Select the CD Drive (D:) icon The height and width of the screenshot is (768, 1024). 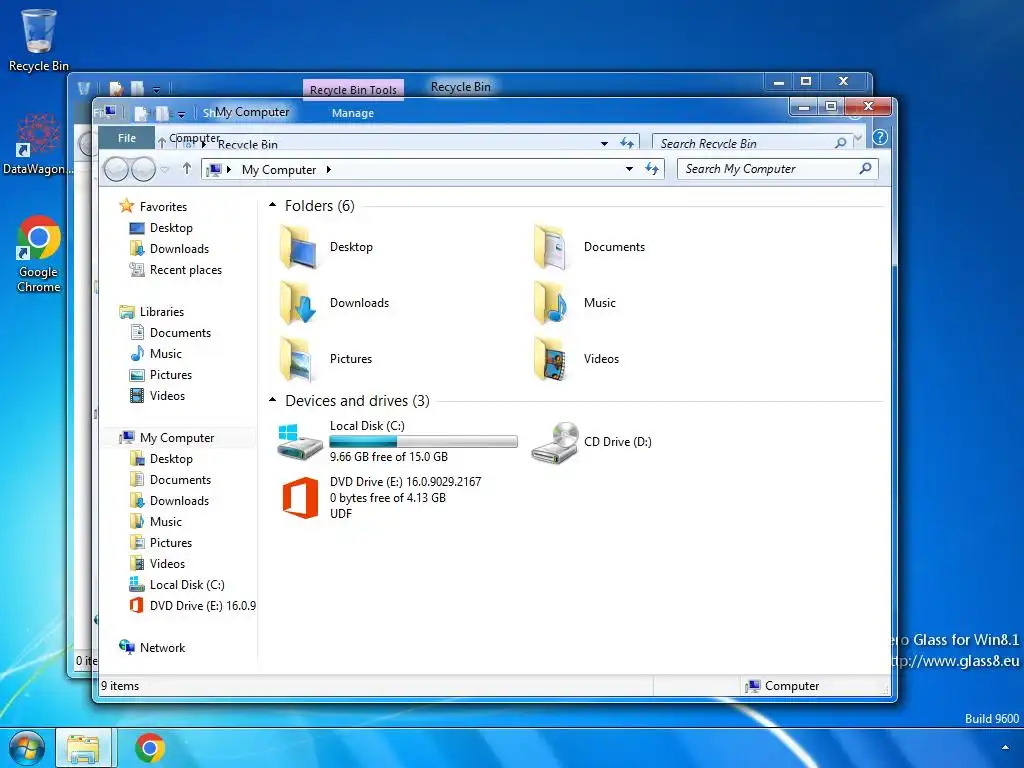[554, 442]
